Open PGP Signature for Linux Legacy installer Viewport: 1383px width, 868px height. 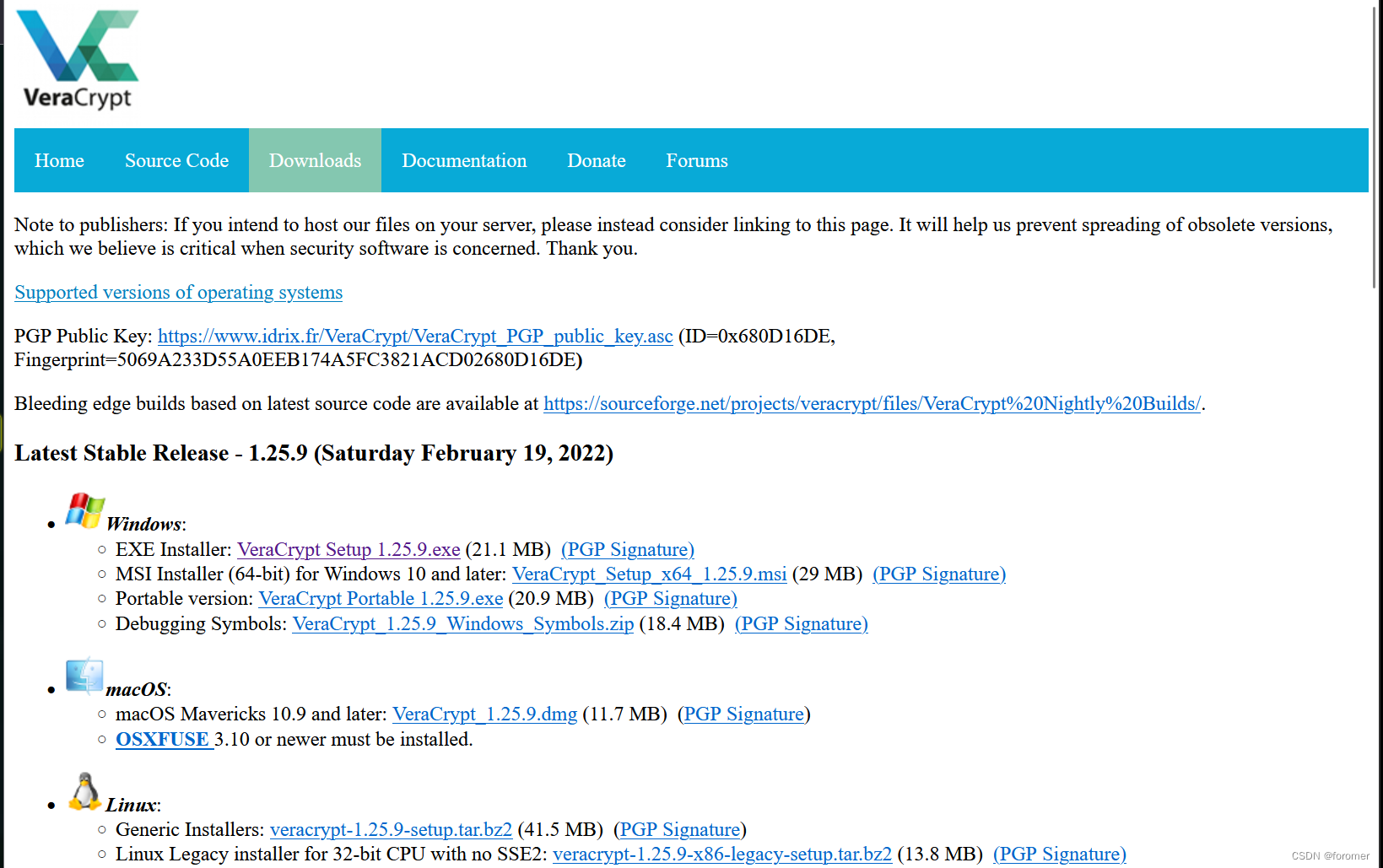coord(1060,854)
